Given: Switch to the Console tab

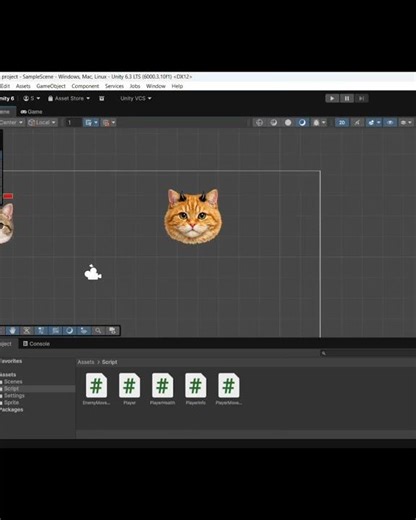Looking at the screenshot, I should pos(36,344).
